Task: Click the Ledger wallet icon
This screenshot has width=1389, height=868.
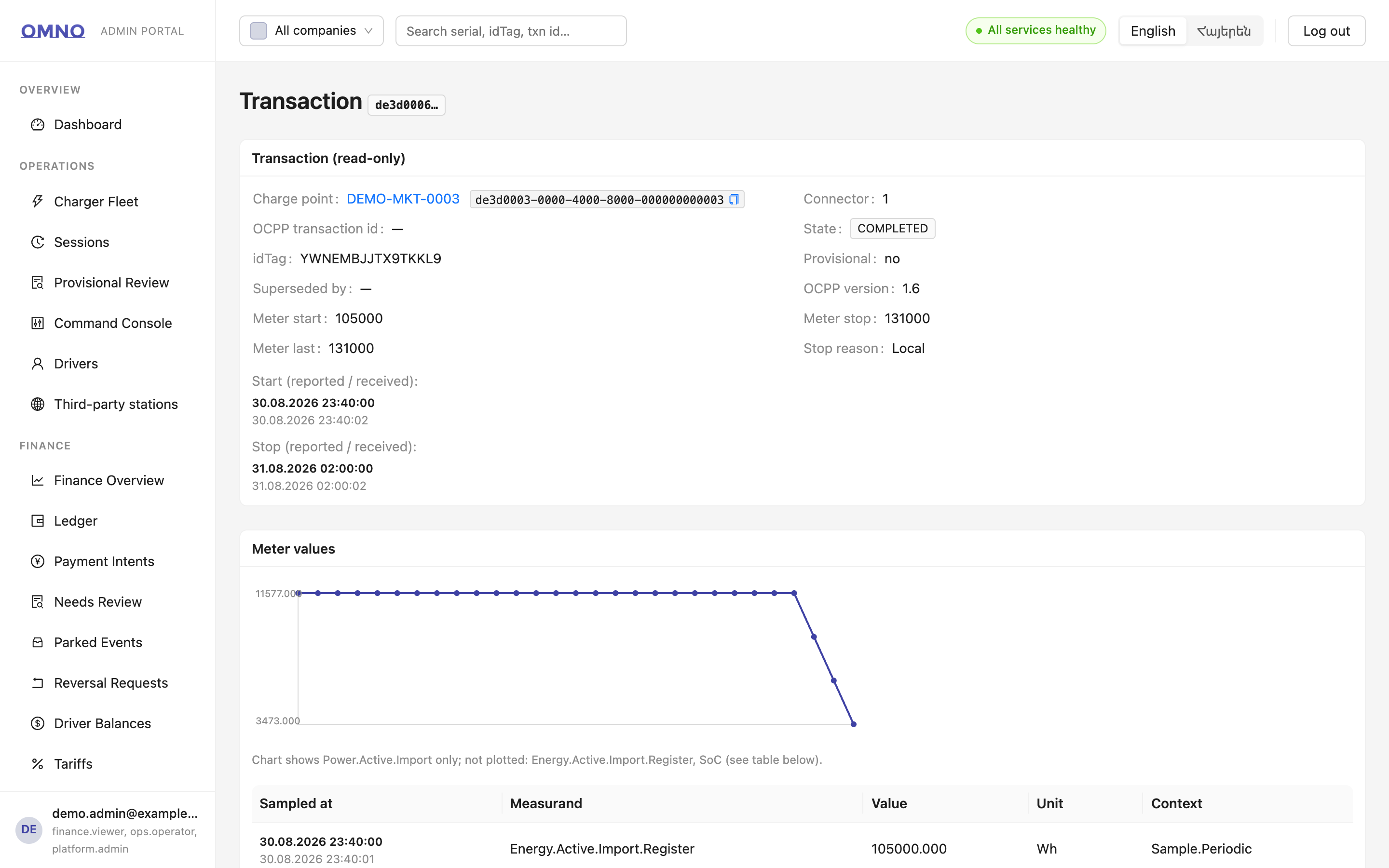Action: pyautogui.click(x=37, y=521)
